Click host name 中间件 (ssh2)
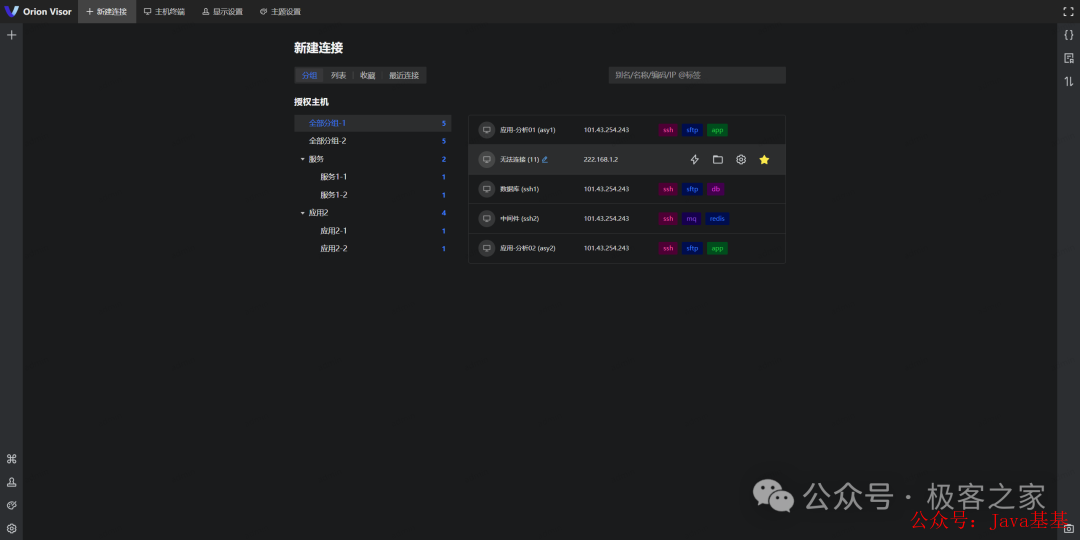1080x540 pixels. click(x=519, y=218)
